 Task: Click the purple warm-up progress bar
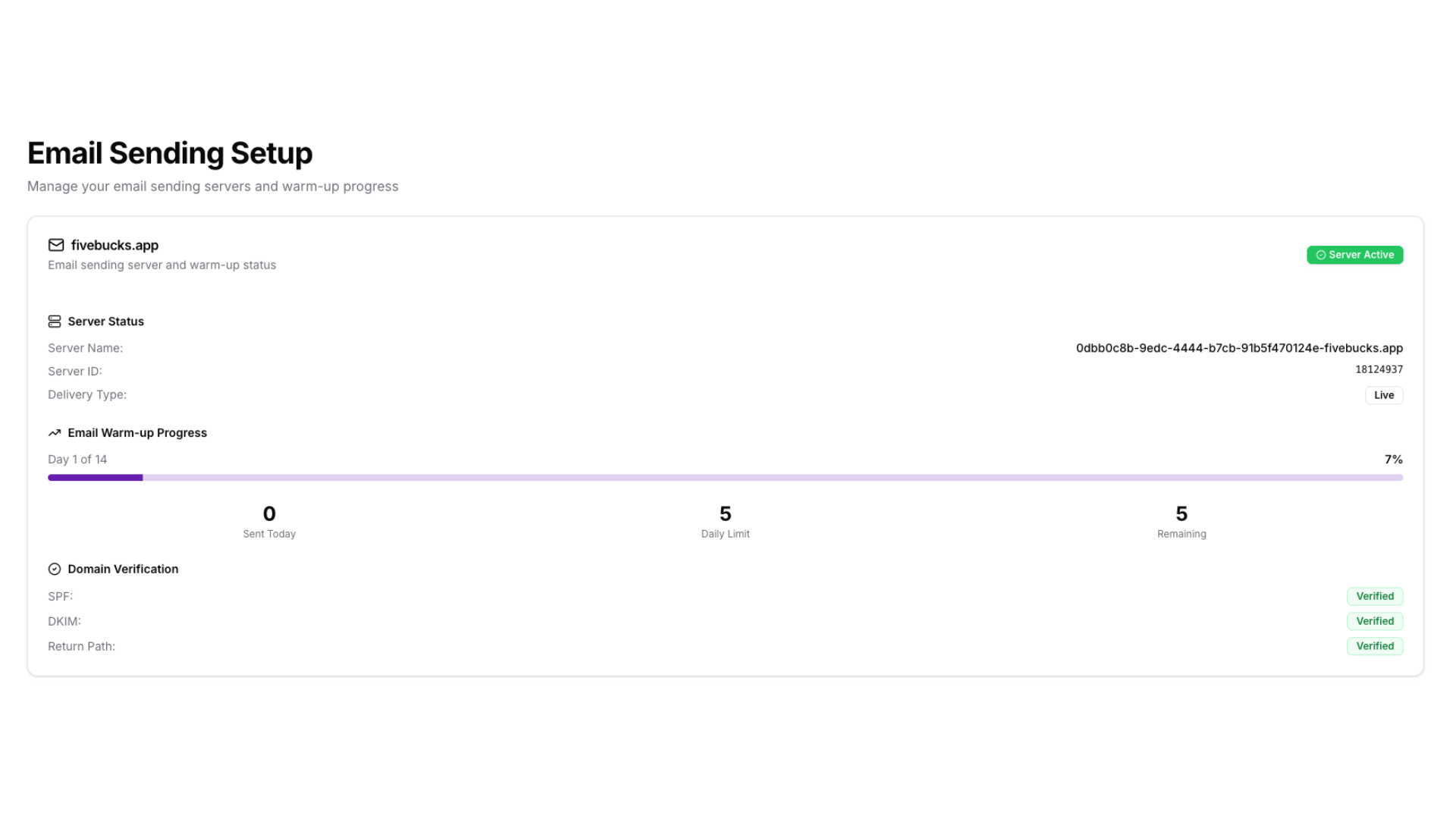click(x=724, y=478)
